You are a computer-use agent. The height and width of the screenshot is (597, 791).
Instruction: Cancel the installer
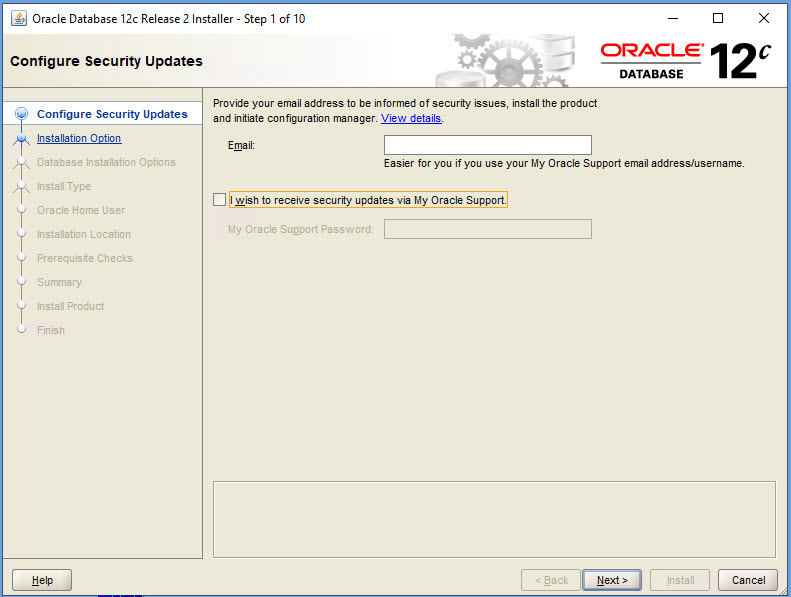coord(748,580)
